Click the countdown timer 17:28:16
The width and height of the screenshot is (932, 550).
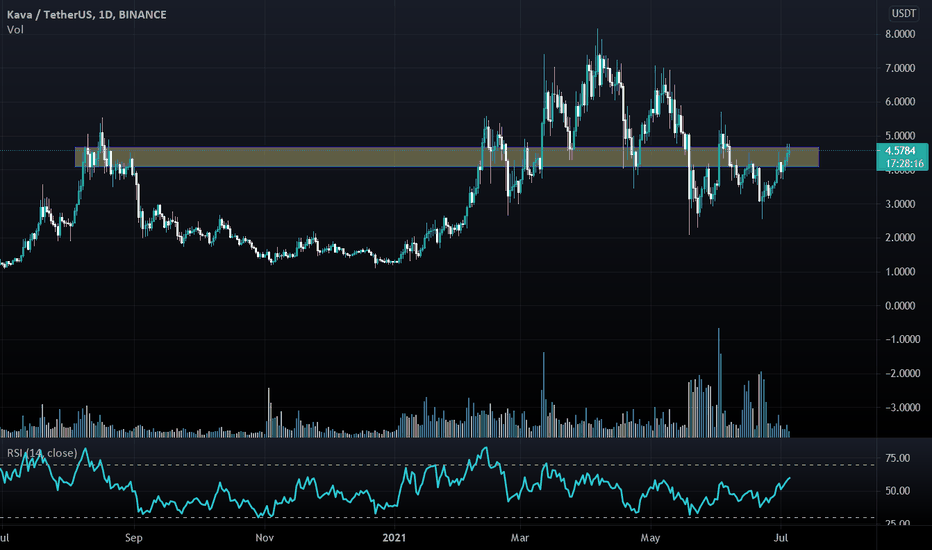point(905,164)
